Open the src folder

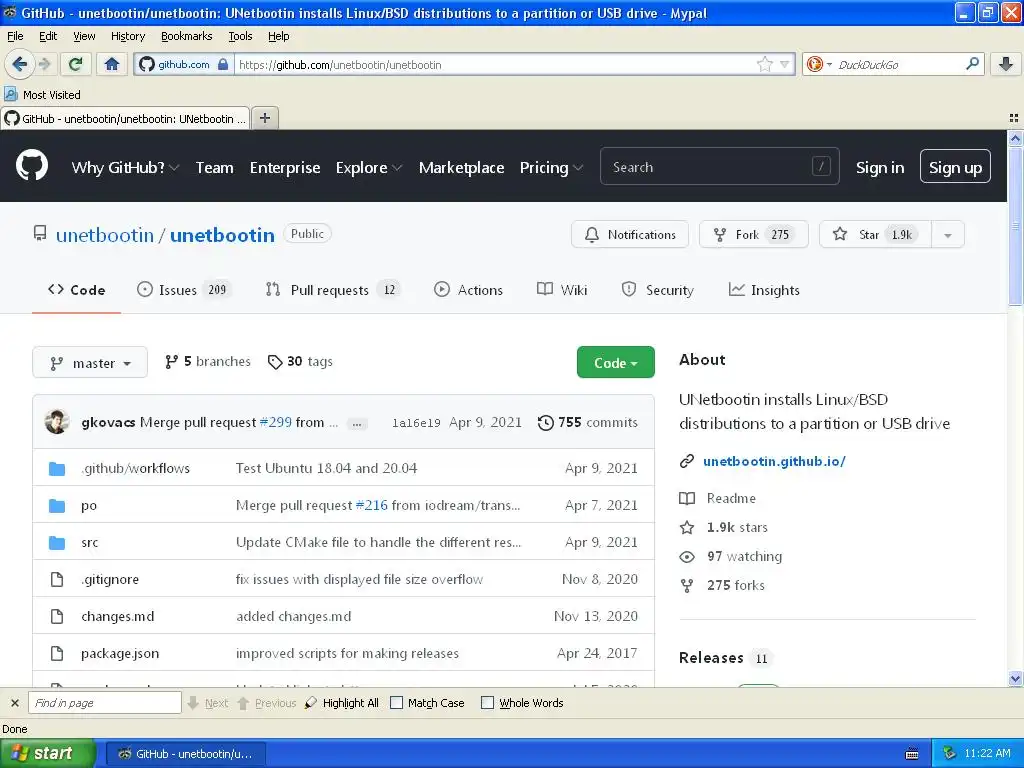point(89,543)
